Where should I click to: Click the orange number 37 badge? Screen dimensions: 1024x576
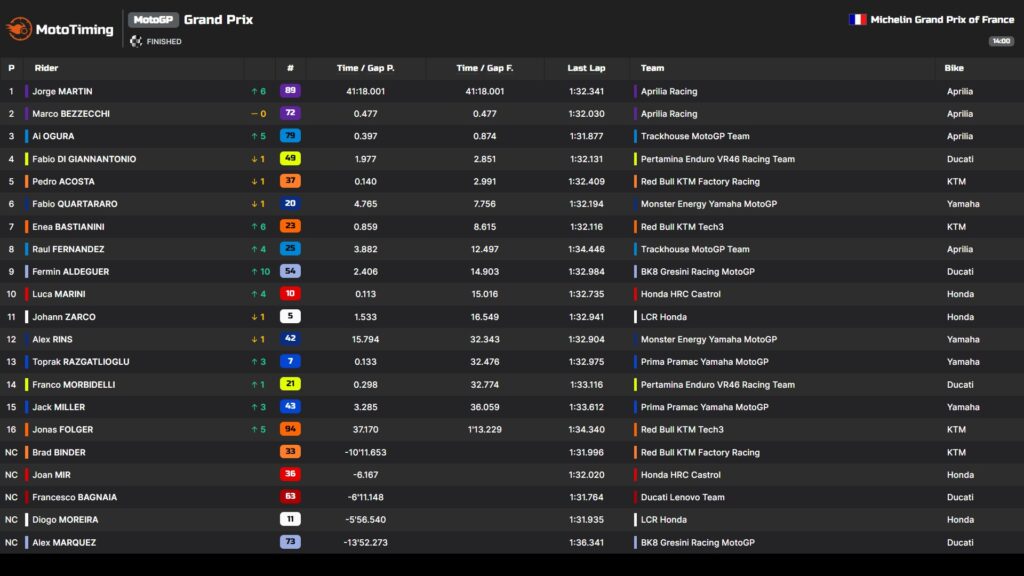coord(290,181)
